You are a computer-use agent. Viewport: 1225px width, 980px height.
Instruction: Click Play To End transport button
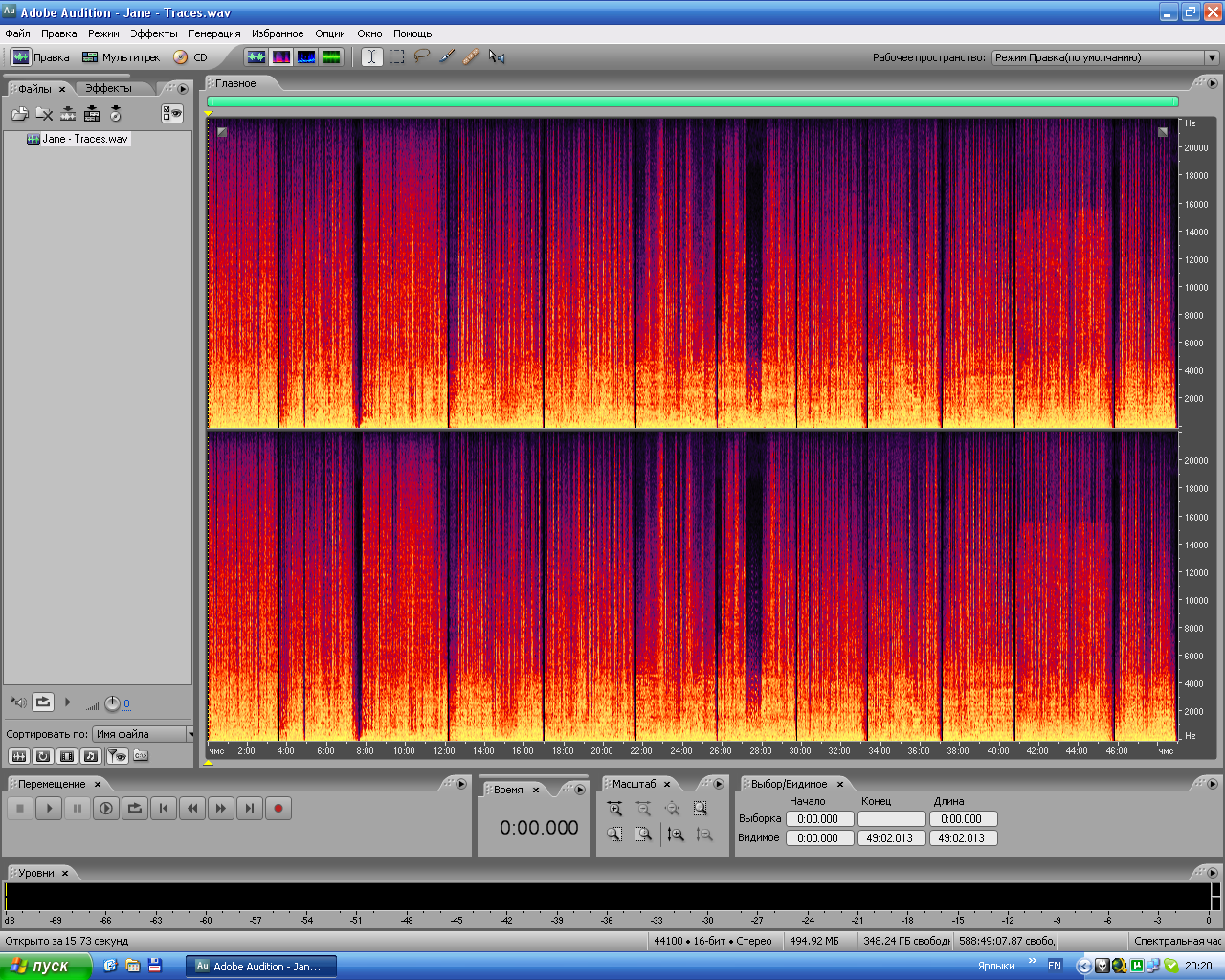click(106, 809)
